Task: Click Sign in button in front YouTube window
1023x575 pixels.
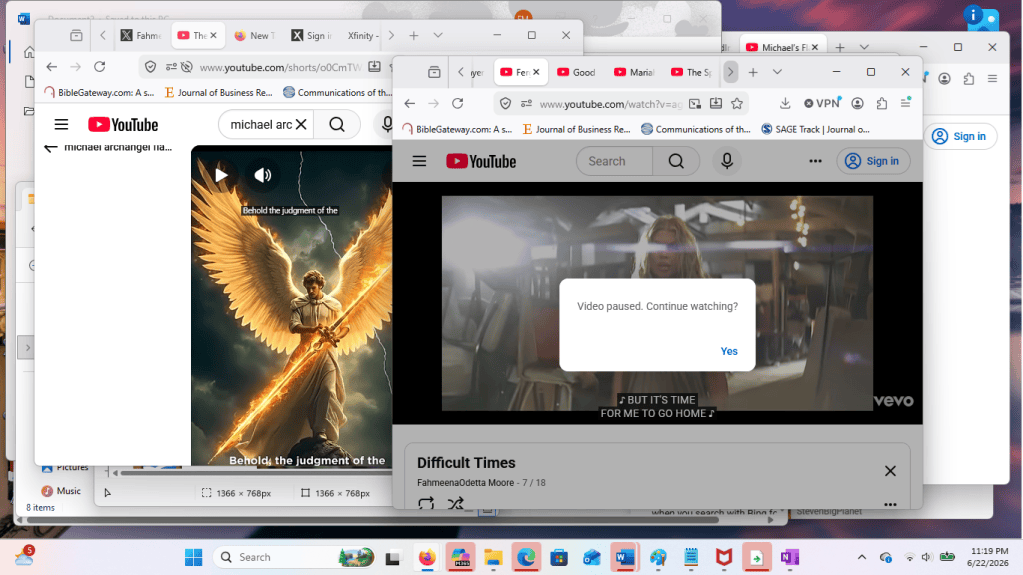Action: click(x=873, y=161)
